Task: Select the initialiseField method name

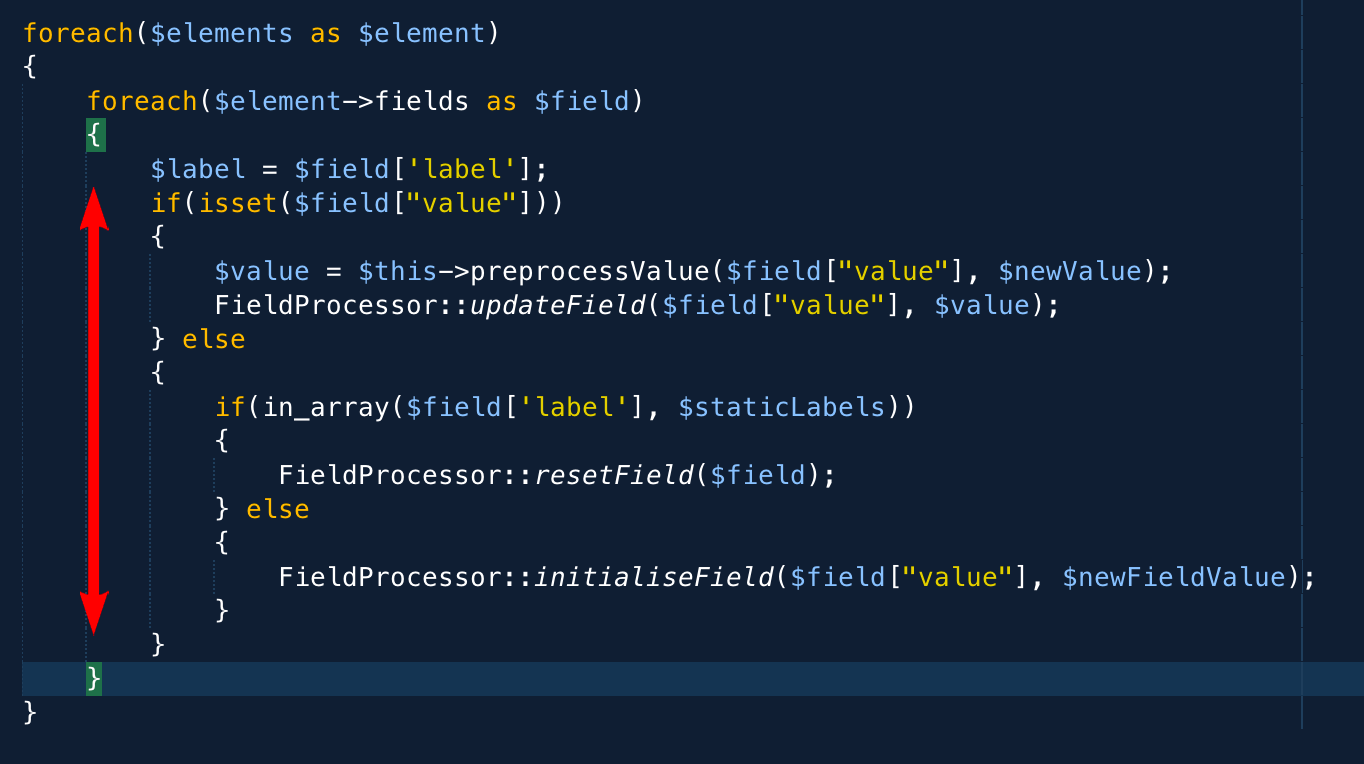Action: tap(654, 577)
